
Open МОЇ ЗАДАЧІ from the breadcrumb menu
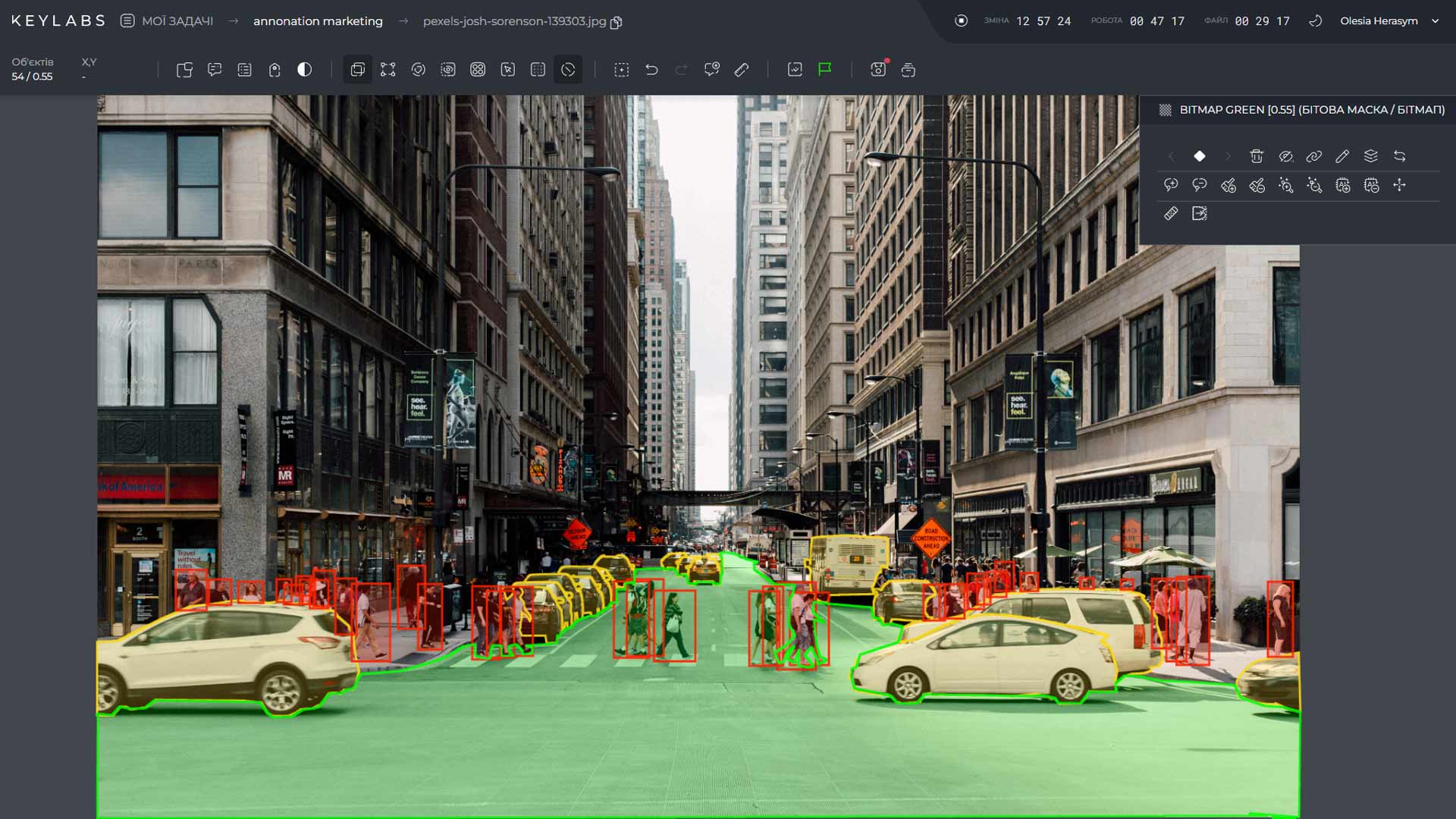pos(176,20)
